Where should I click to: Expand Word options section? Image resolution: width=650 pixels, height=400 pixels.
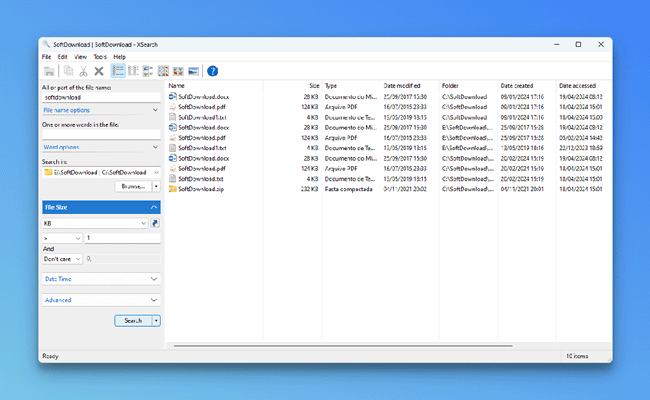tap(101, 147)
